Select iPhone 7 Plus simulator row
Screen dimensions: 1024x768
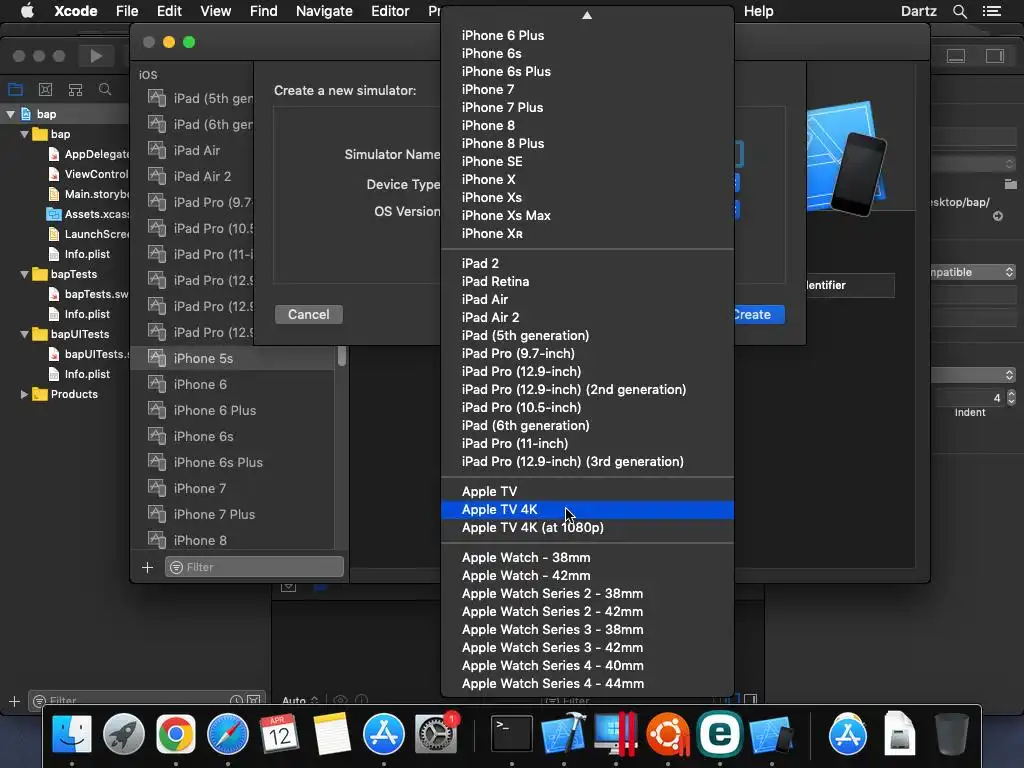point(234,514)
